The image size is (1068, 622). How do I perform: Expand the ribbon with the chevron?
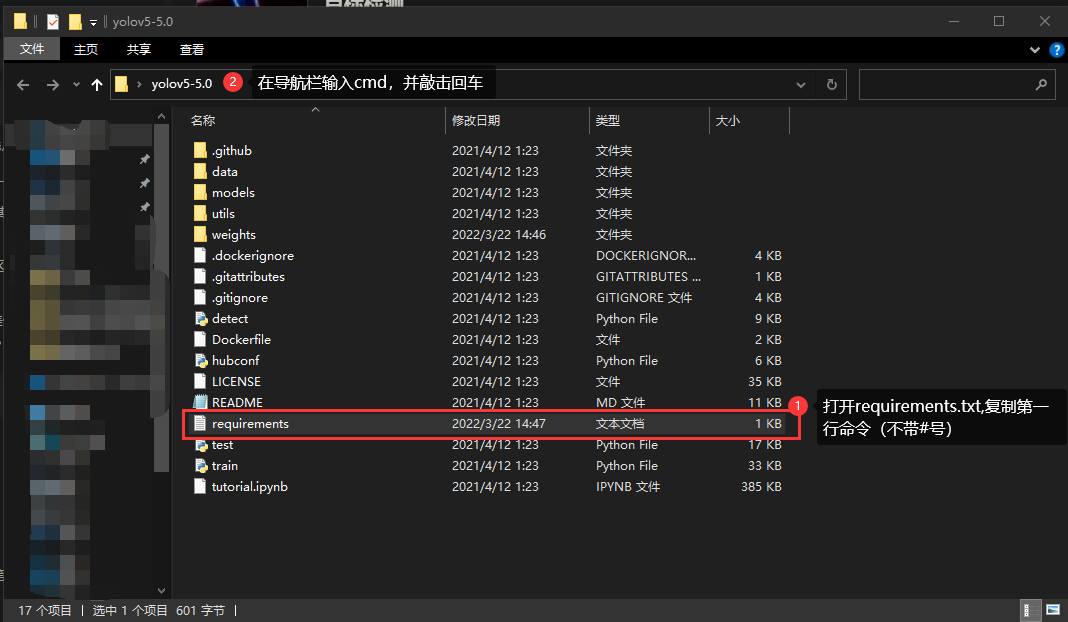[1035, 50]
